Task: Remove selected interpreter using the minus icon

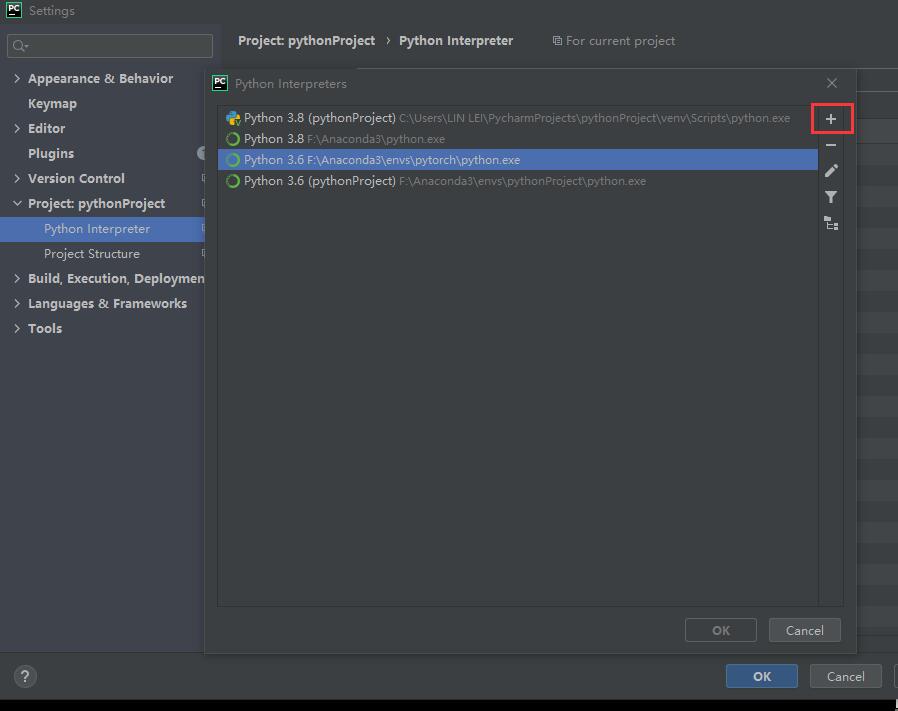Action: coord(831,144)
